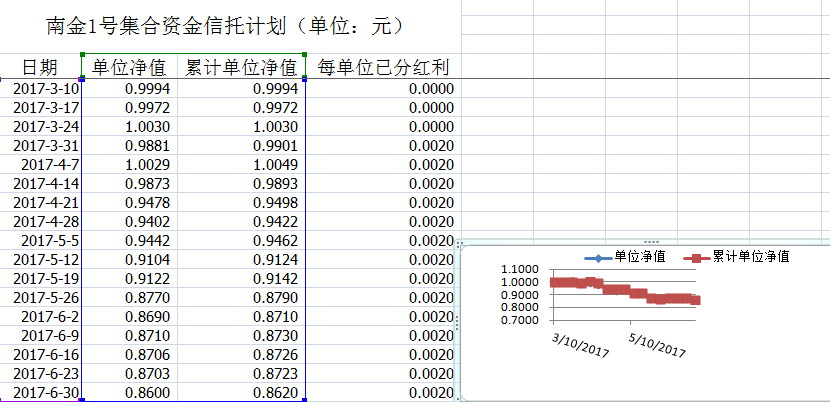Click the blue diamond legend marker for 单位净值

pyautogui.click(x=596, y=257)
